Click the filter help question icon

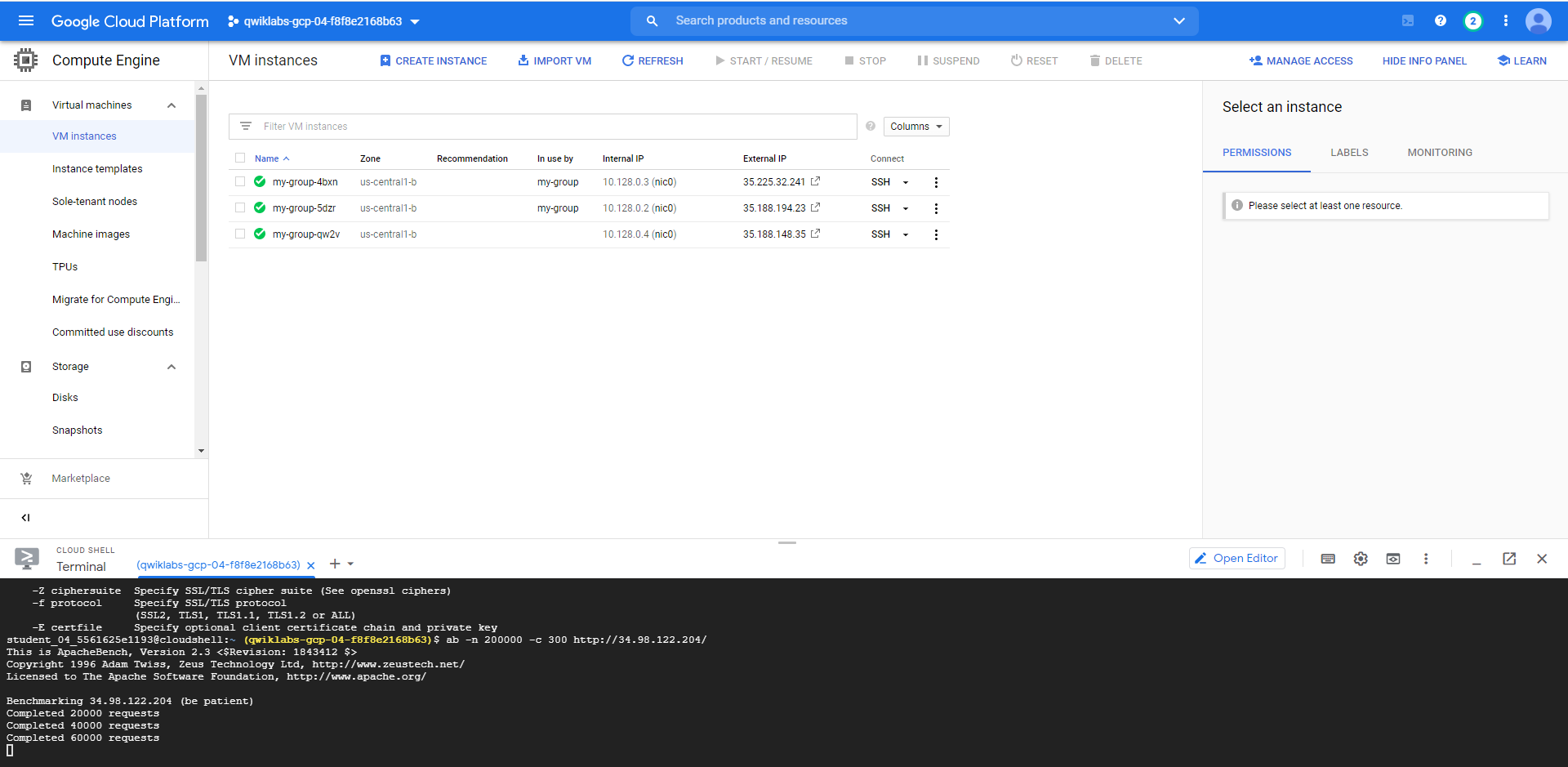871,126
